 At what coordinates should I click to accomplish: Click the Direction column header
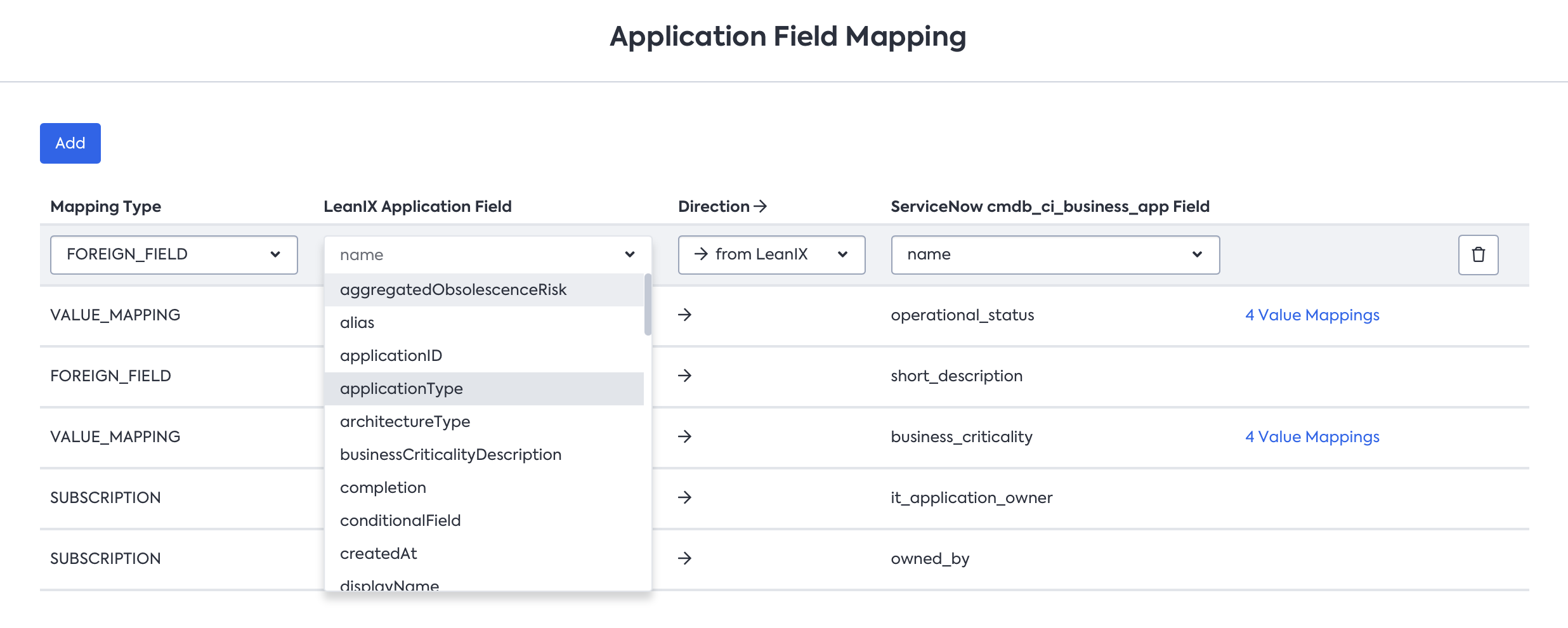coord(722,207)
